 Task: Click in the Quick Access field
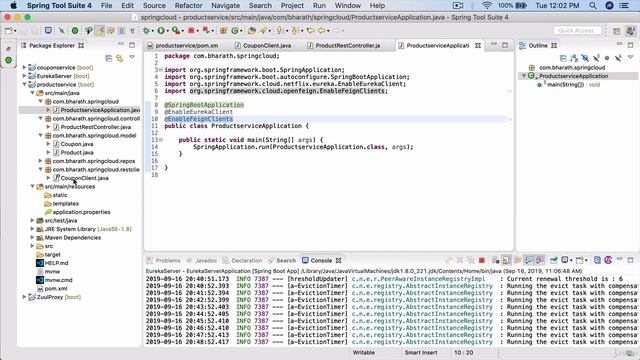tap(577, 31)
